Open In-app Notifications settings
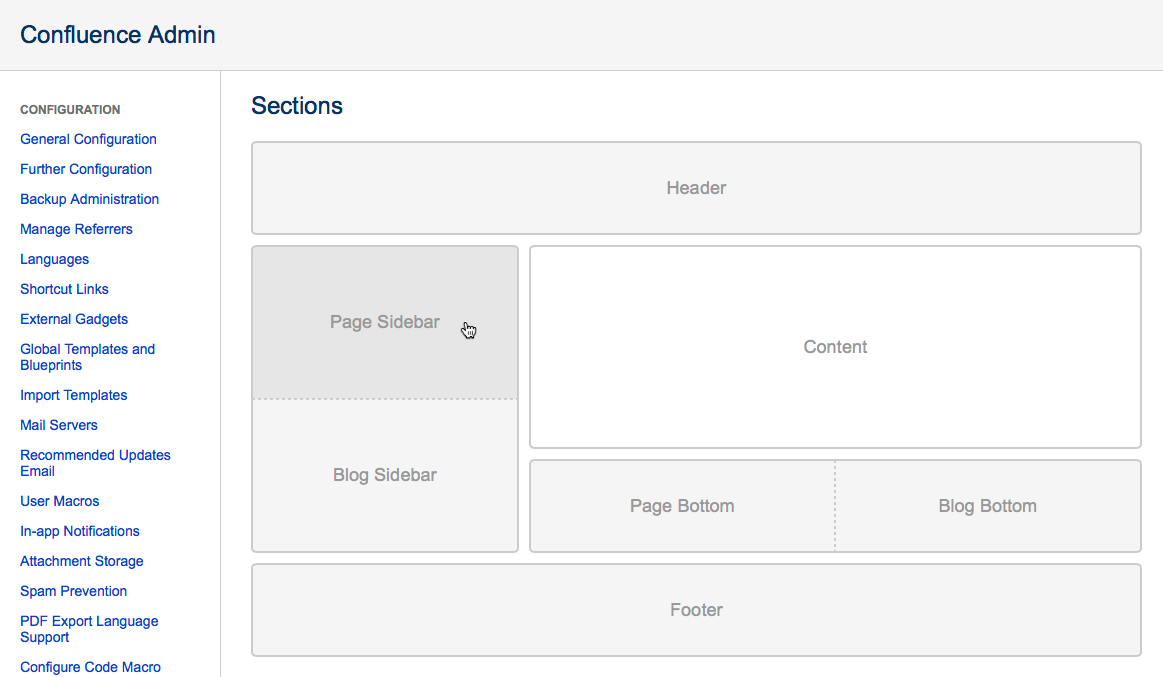This screenshot has height=677, width=1163. tap(79, 531)
